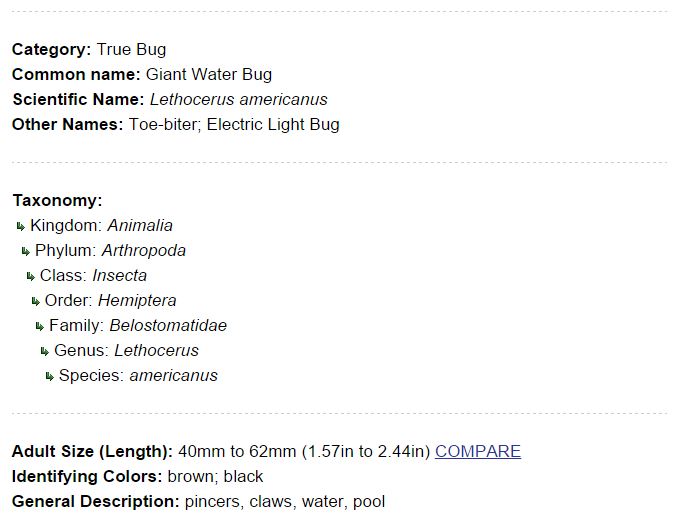678x528 pixels.
Task: Select the Phylum Arthropoda taxonomy entry
Action: (110, 251)
